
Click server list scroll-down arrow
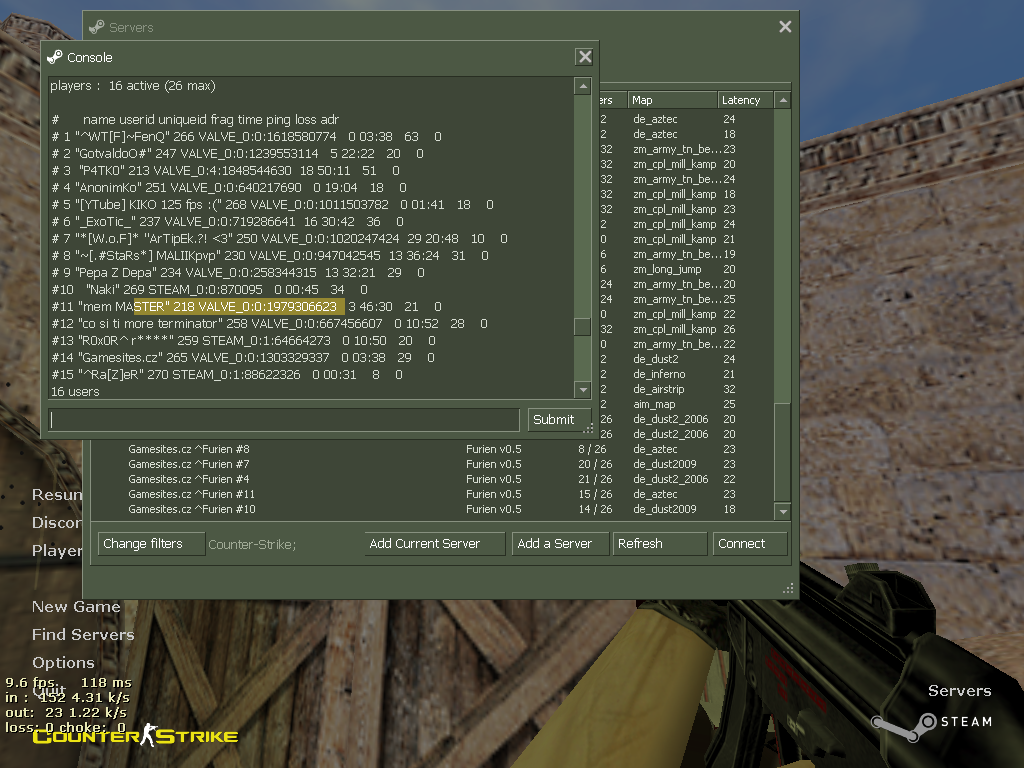click(783, 512)
